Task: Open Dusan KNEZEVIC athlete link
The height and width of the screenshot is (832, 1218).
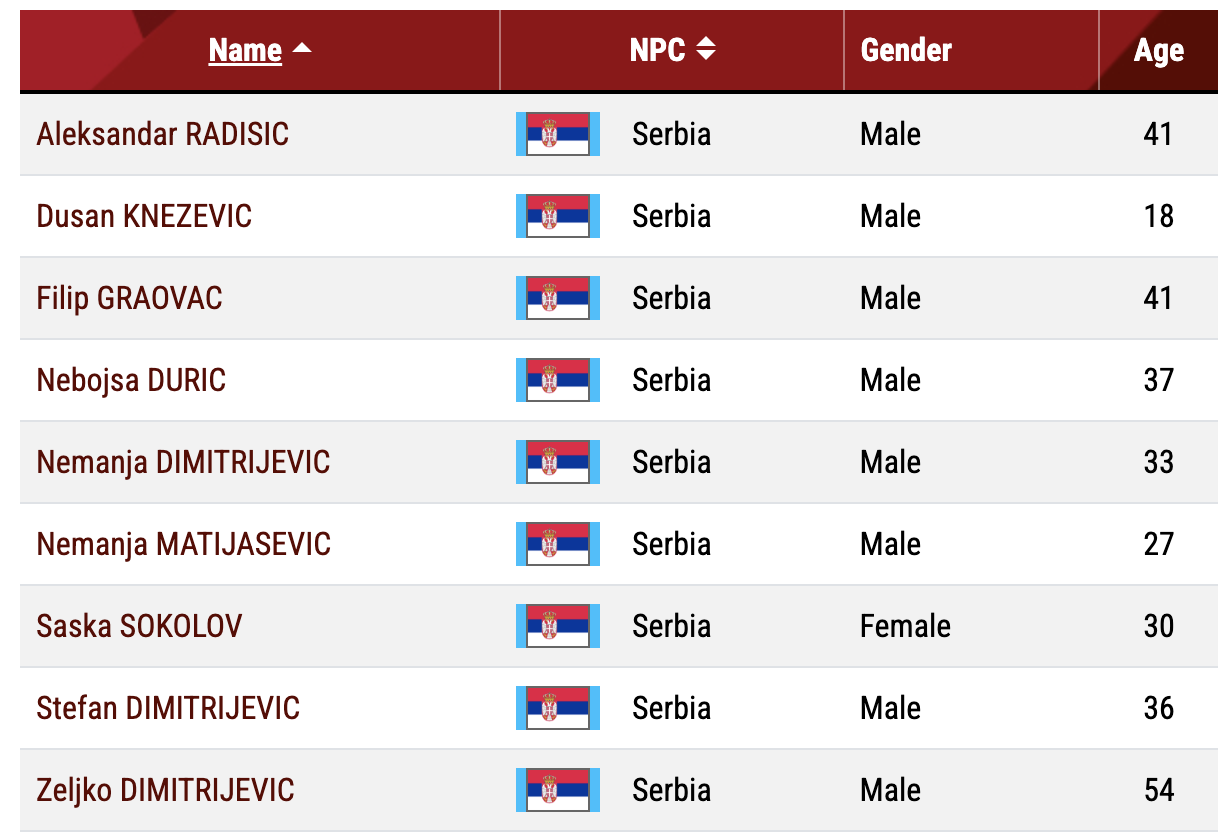Action: tap(144, 216)
